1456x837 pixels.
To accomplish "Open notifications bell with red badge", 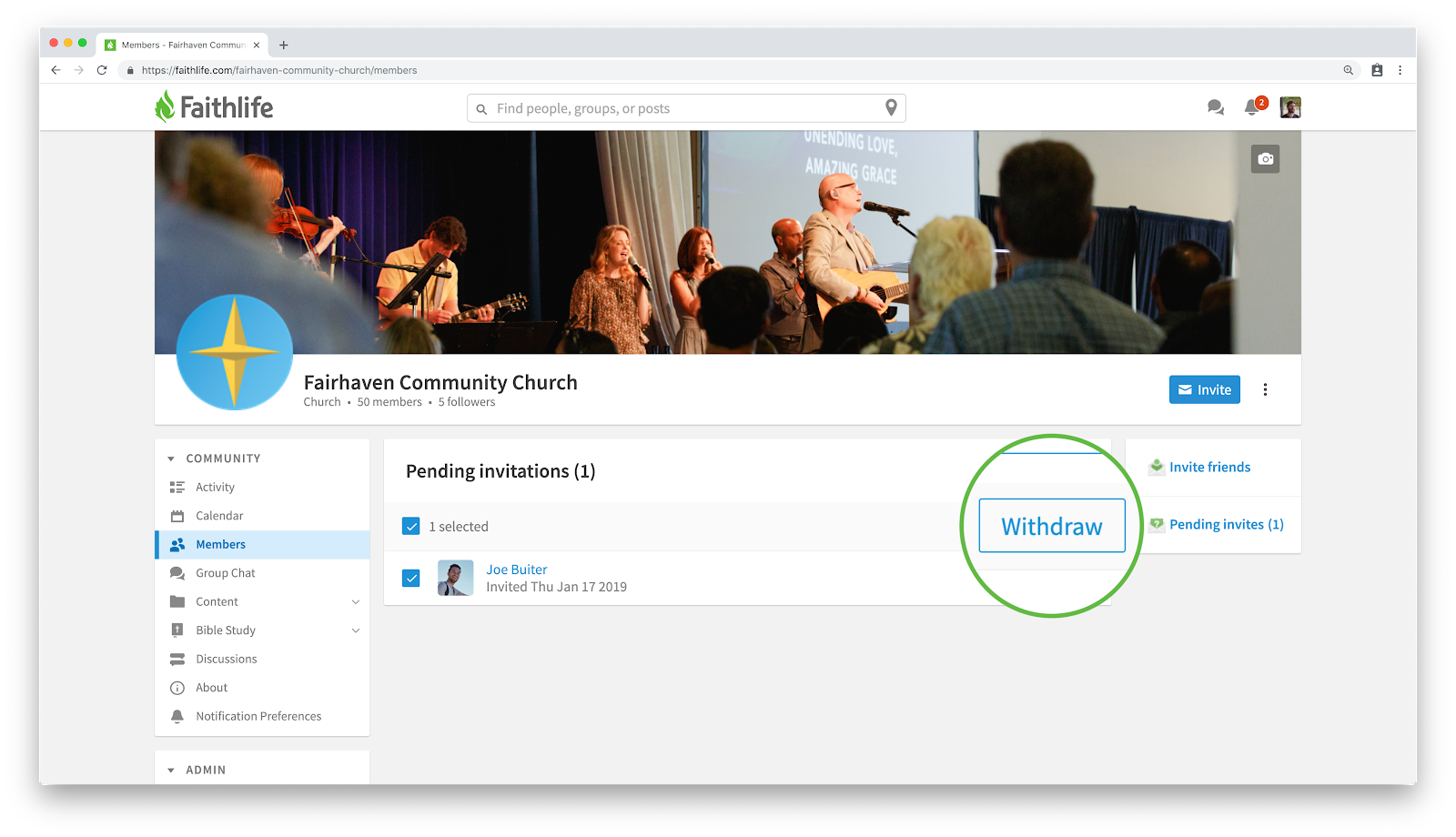I will click(x=1254, y=106).
